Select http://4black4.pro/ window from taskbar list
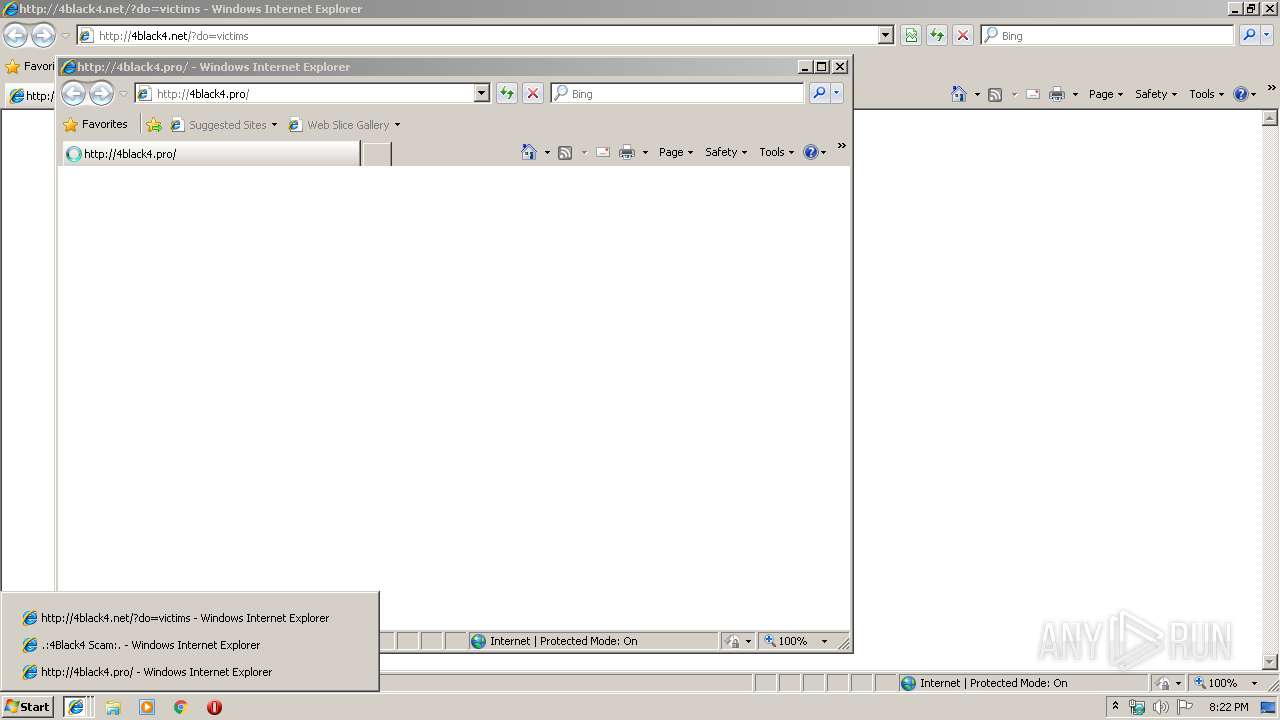Screen dimensions: 1280x720 coord(189,672)
